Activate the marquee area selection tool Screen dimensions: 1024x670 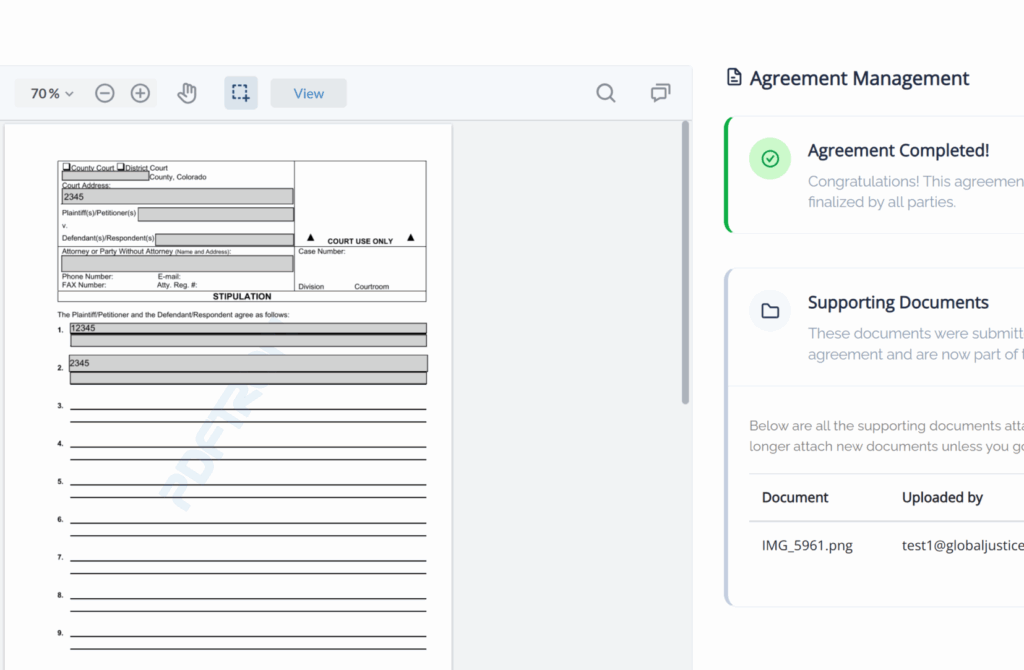click(x=241, y=93)
